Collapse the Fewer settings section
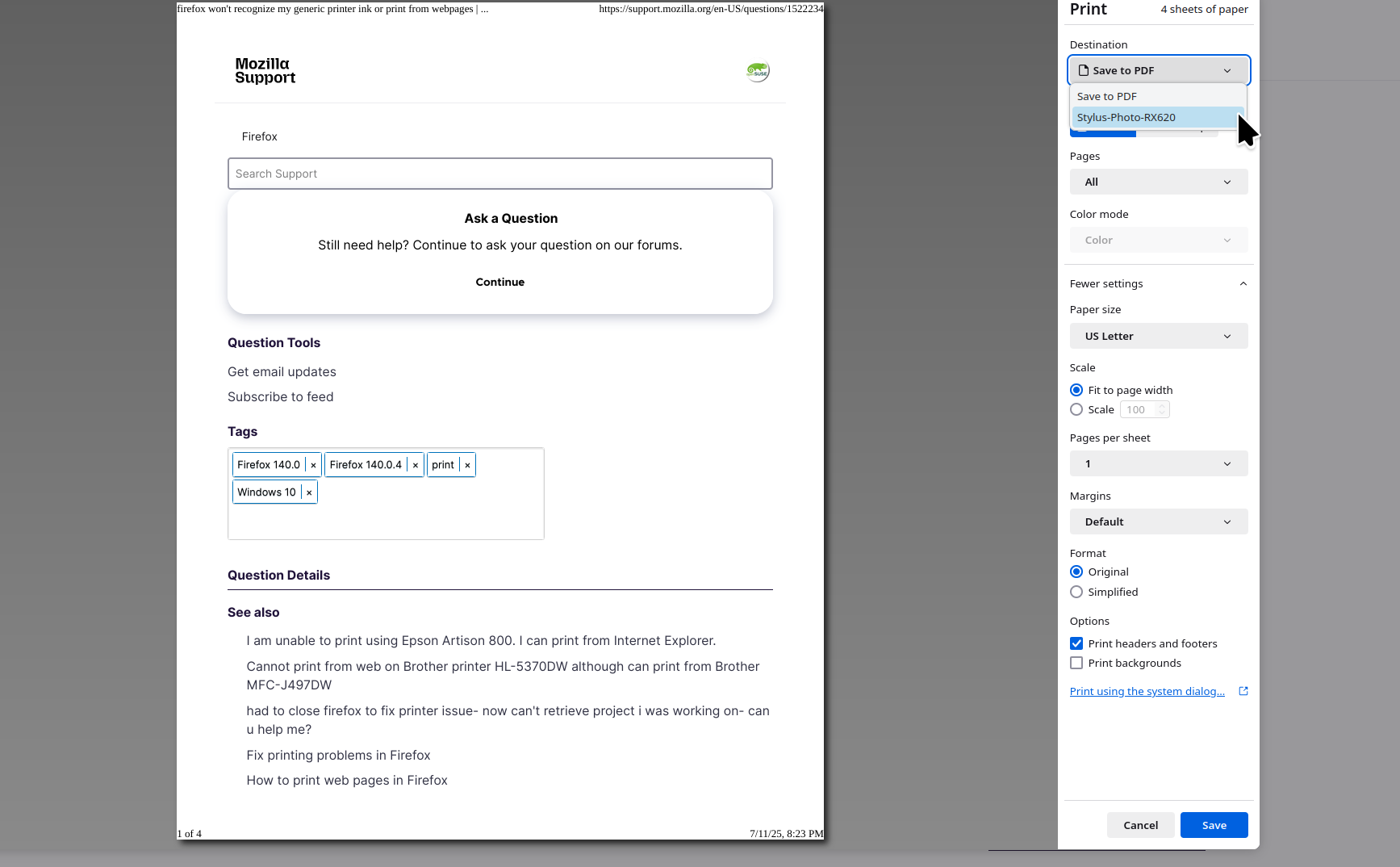The image size is (1400, 867). click(1159, 283)
